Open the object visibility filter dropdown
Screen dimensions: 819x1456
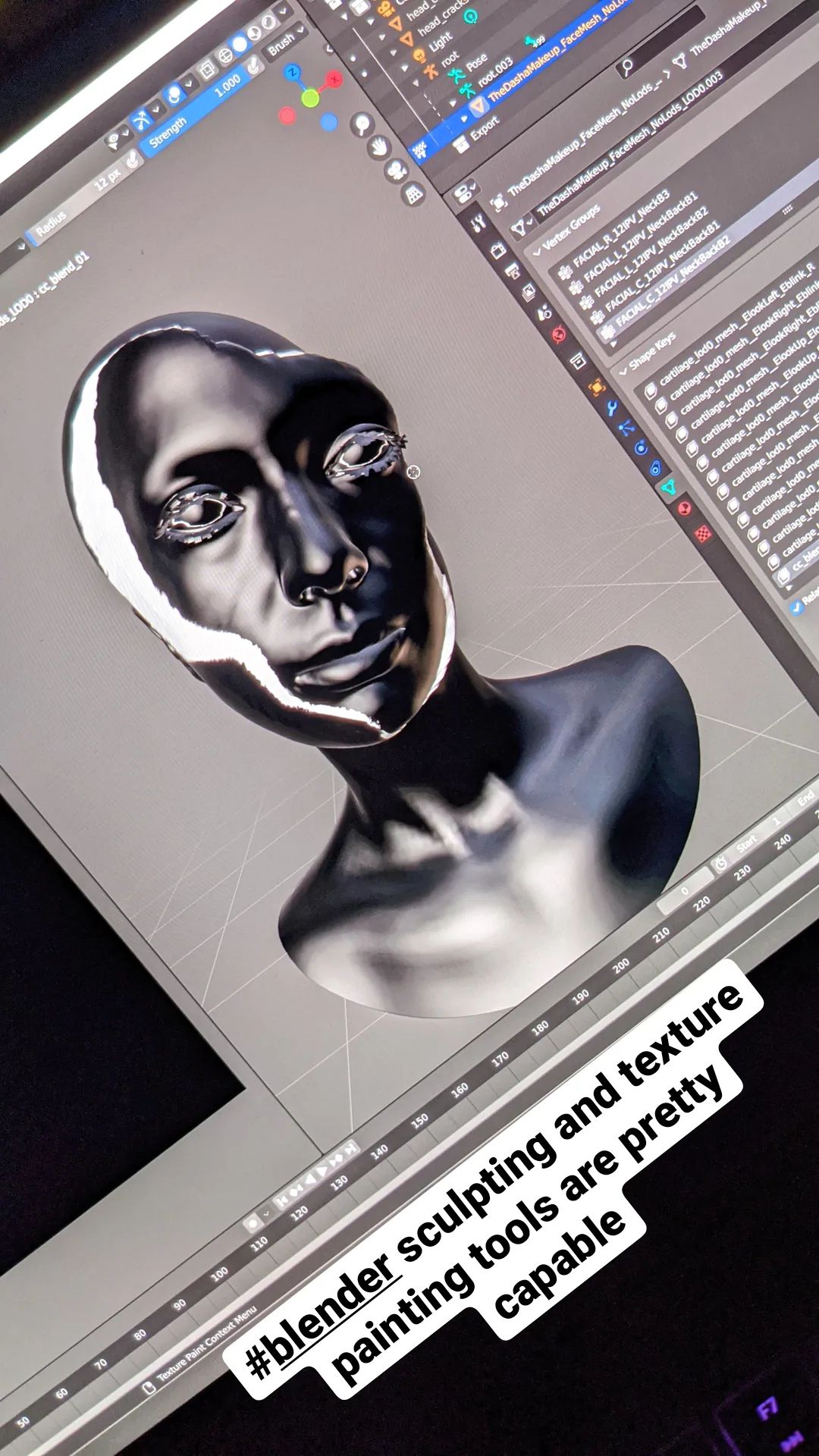[118, 137]
